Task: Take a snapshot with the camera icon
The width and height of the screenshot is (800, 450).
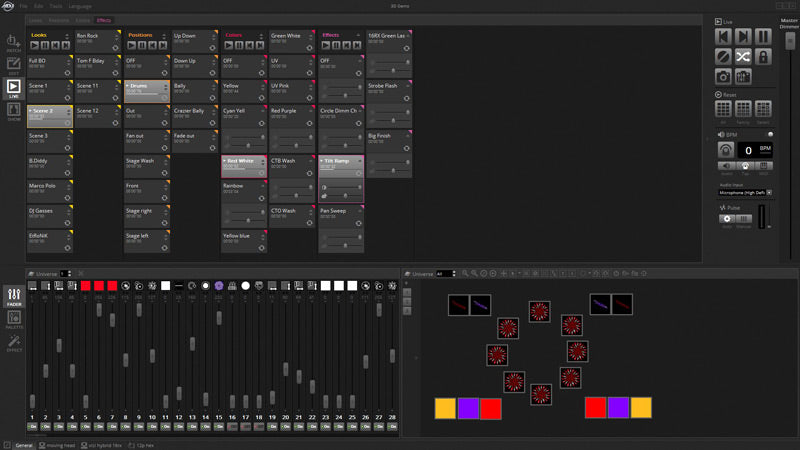Action: [723, 76]
